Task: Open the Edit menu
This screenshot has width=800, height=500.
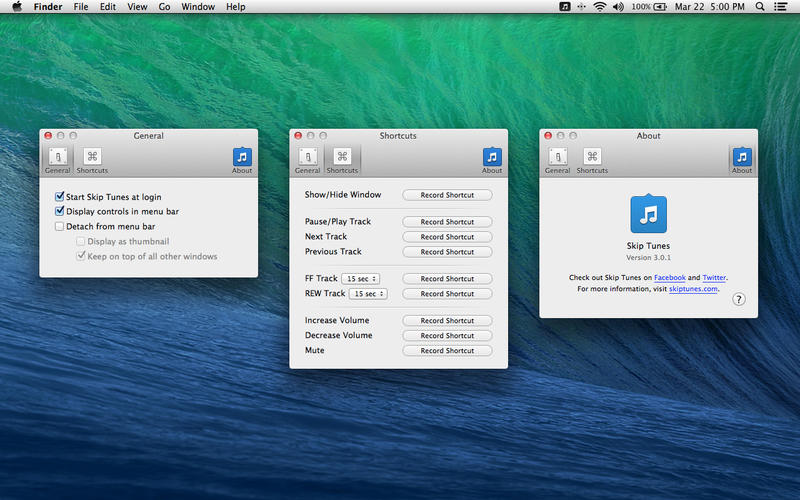Action: [x=107, y=7]
